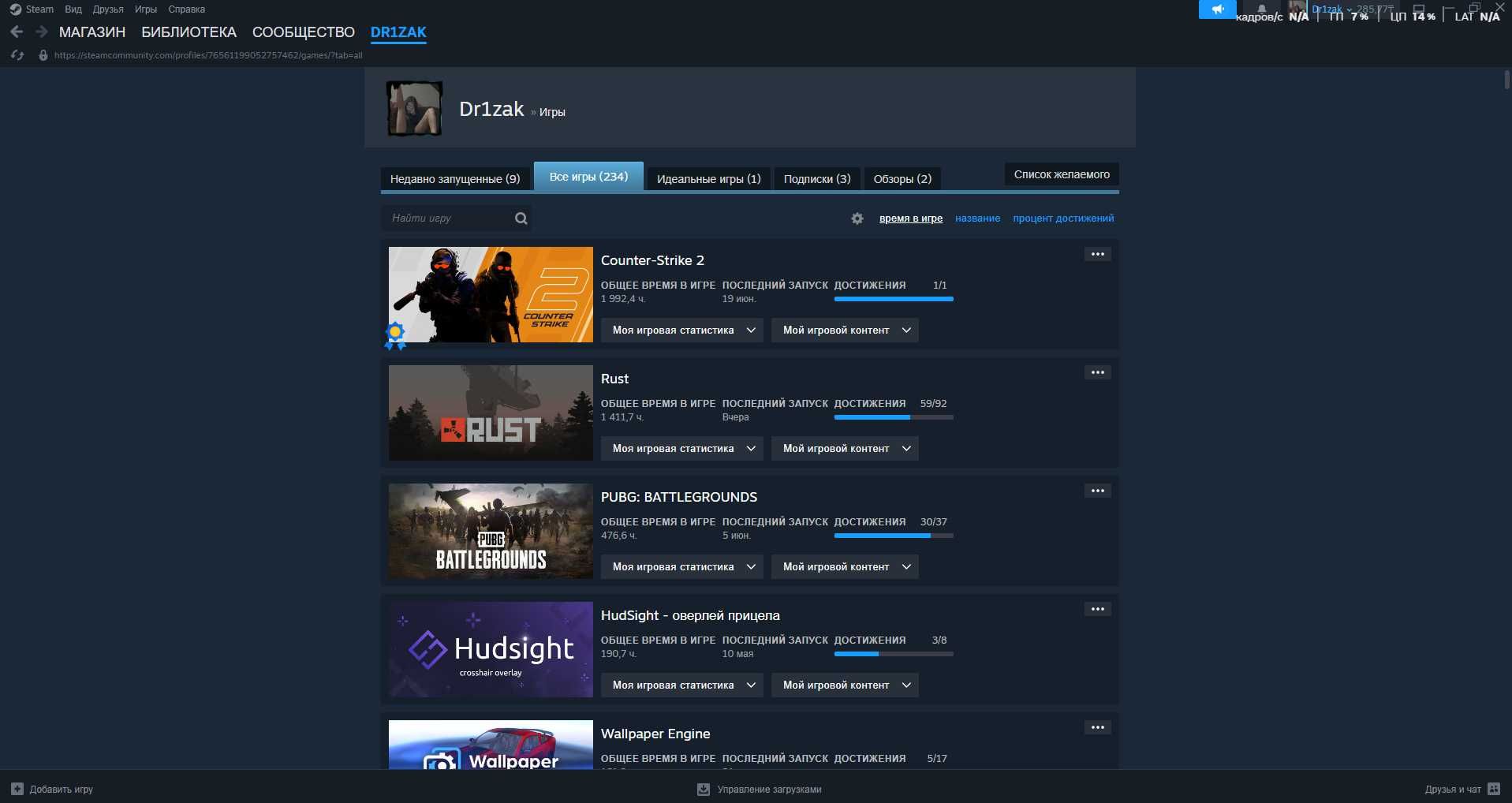Switch to 'Обзоры (2)' tab
Image resolution: width=1512 pixels, height=803 pixels.
pyautogui.click(x=902, y=179)
